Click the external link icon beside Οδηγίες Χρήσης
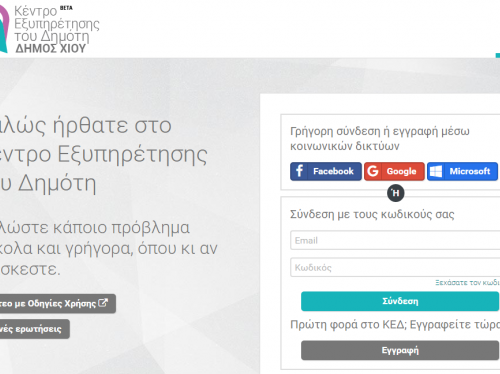The height and width of the screenshot is (374, 500). tap(103, 303)
